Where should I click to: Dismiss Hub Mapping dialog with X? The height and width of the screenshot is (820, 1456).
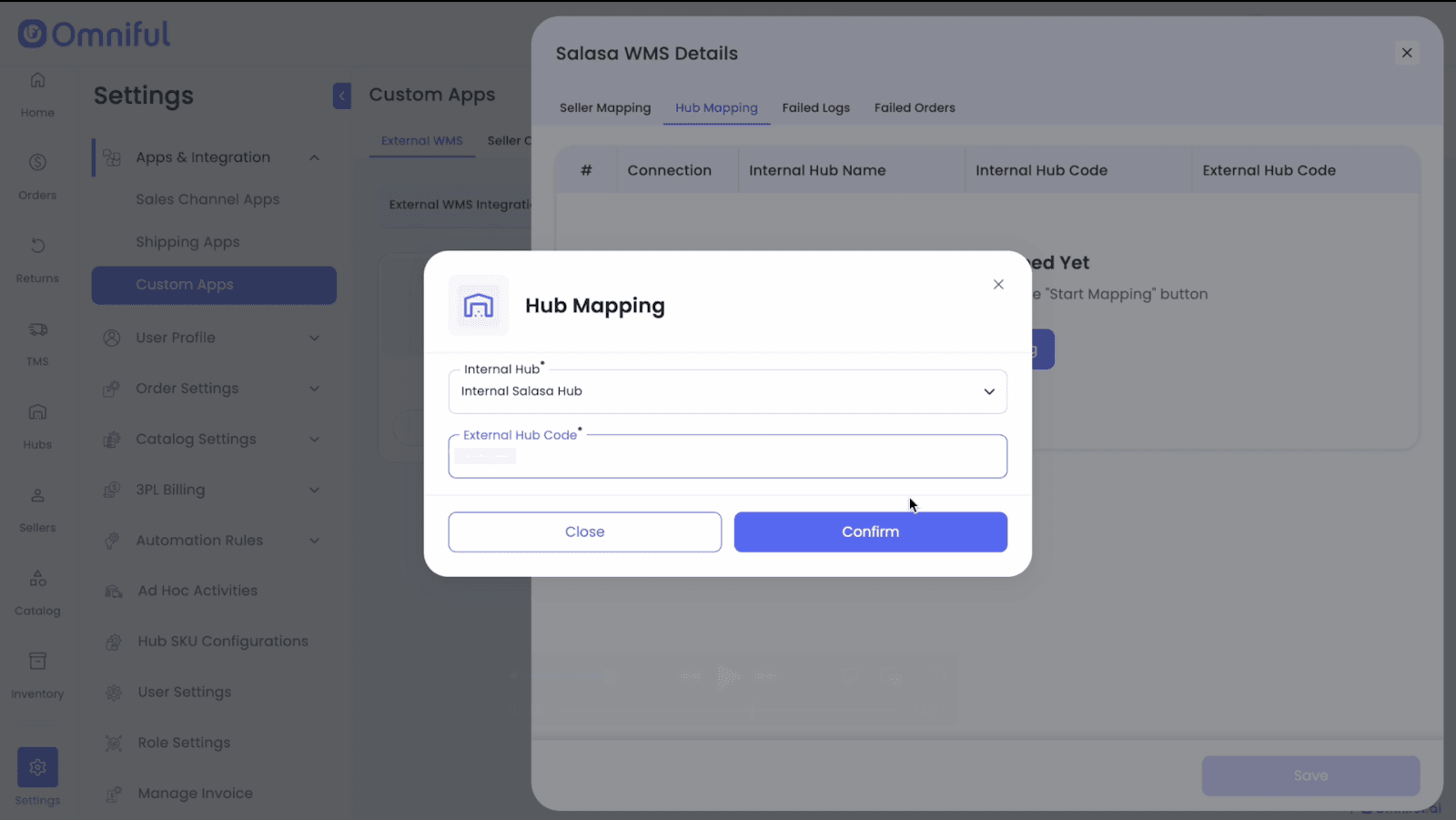coord(998,284)
